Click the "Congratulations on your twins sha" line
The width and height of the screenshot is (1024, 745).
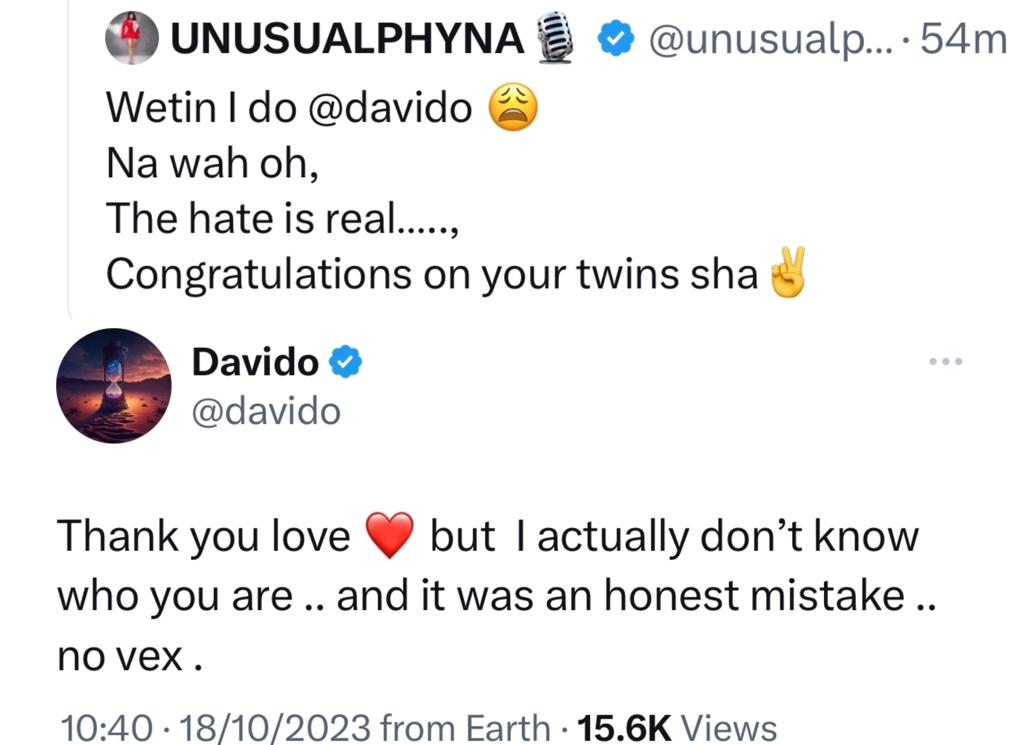pyautogui.click(x=432, y=274)
